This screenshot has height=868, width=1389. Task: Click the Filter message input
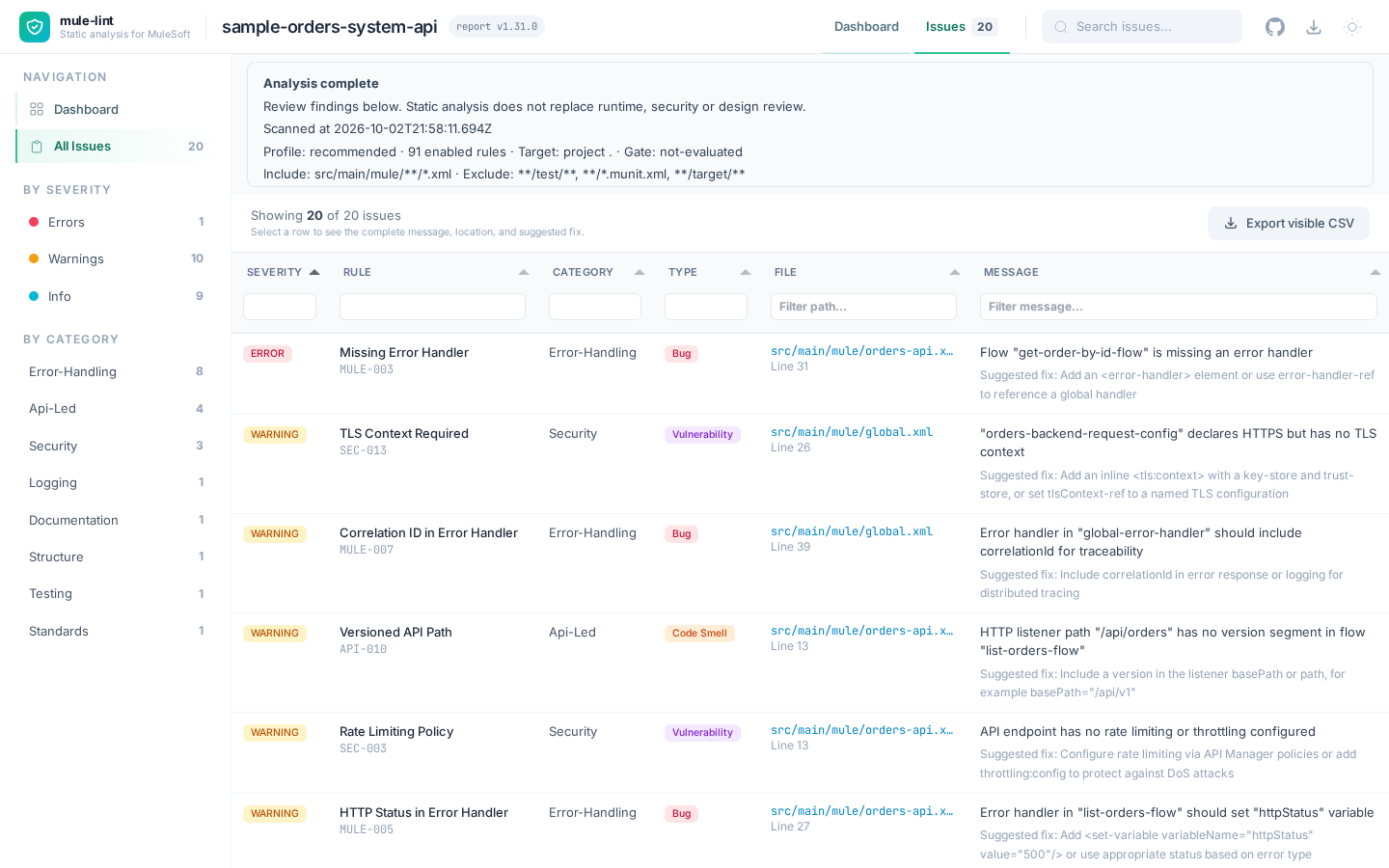coord(1179,307)
